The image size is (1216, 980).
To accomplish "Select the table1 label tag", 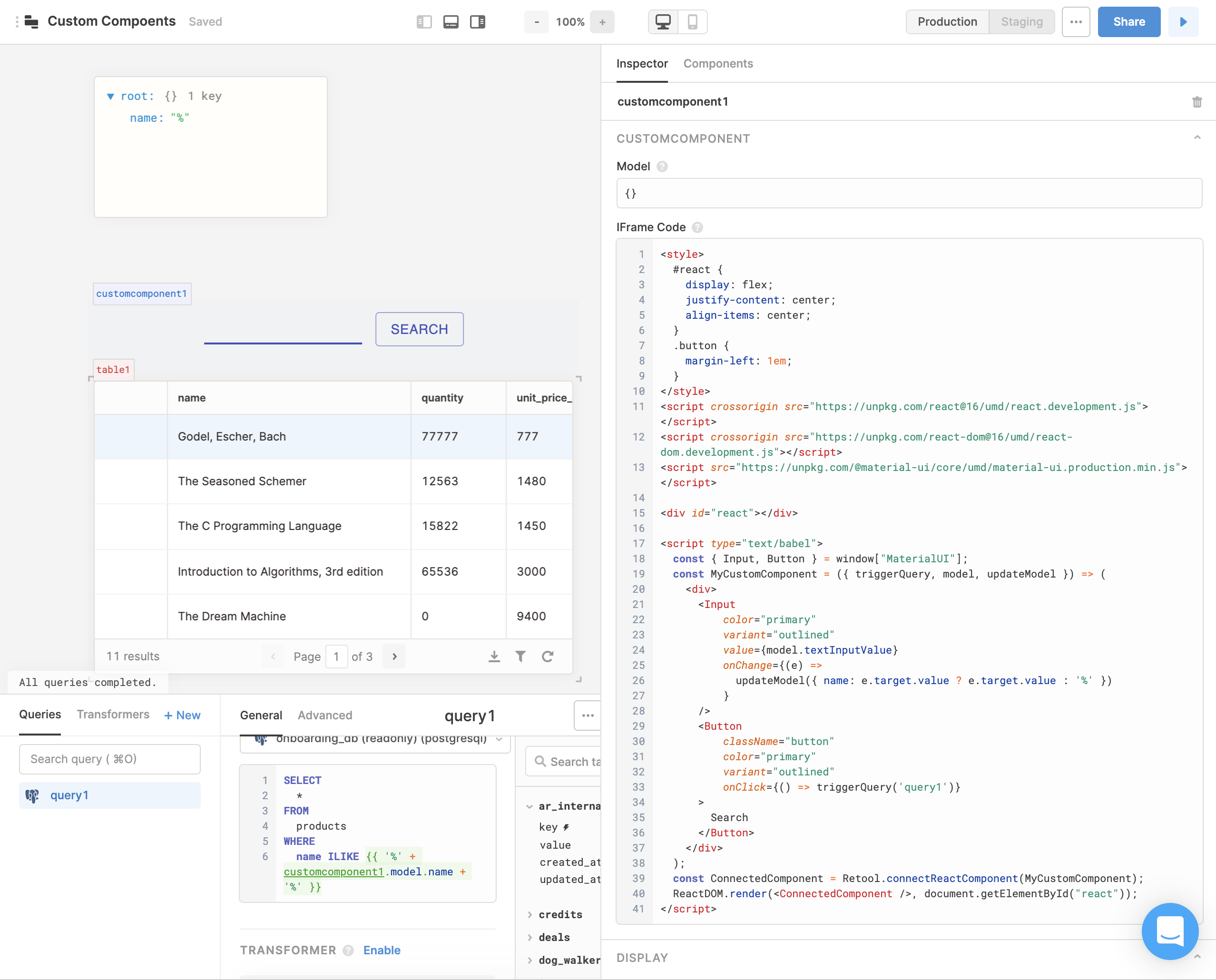I will [114, 370].
